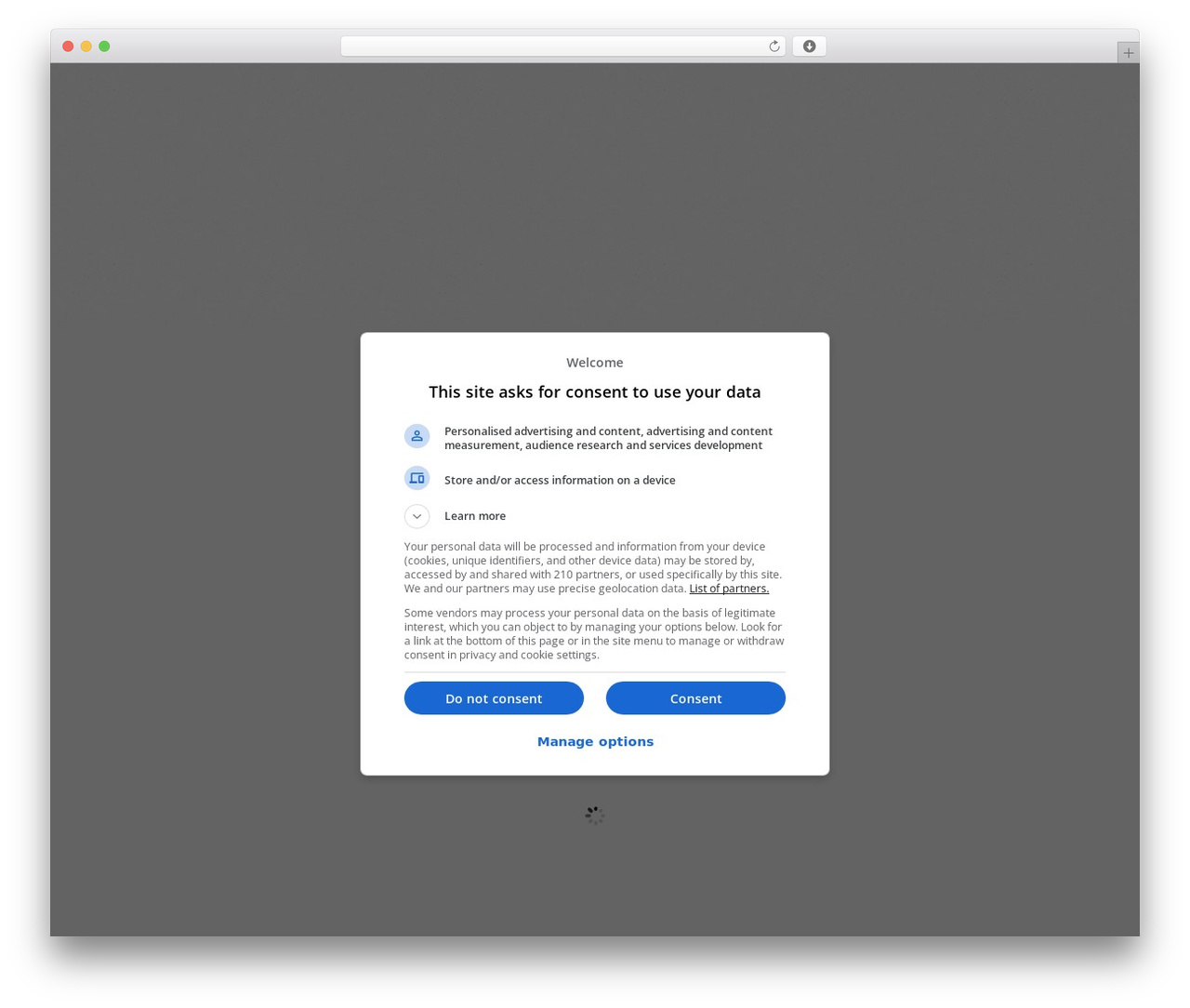
Task: Open the List of partners link
Action: (729, 589)
